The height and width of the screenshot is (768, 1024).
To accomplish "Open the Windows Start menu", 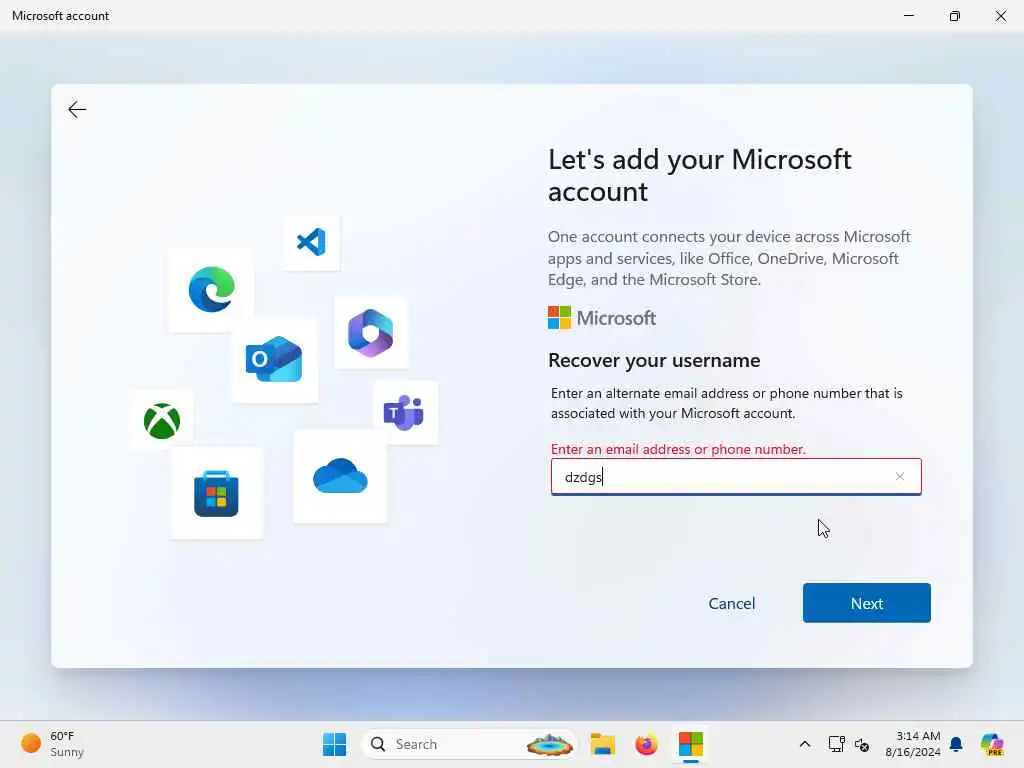I will coord(334,744).
